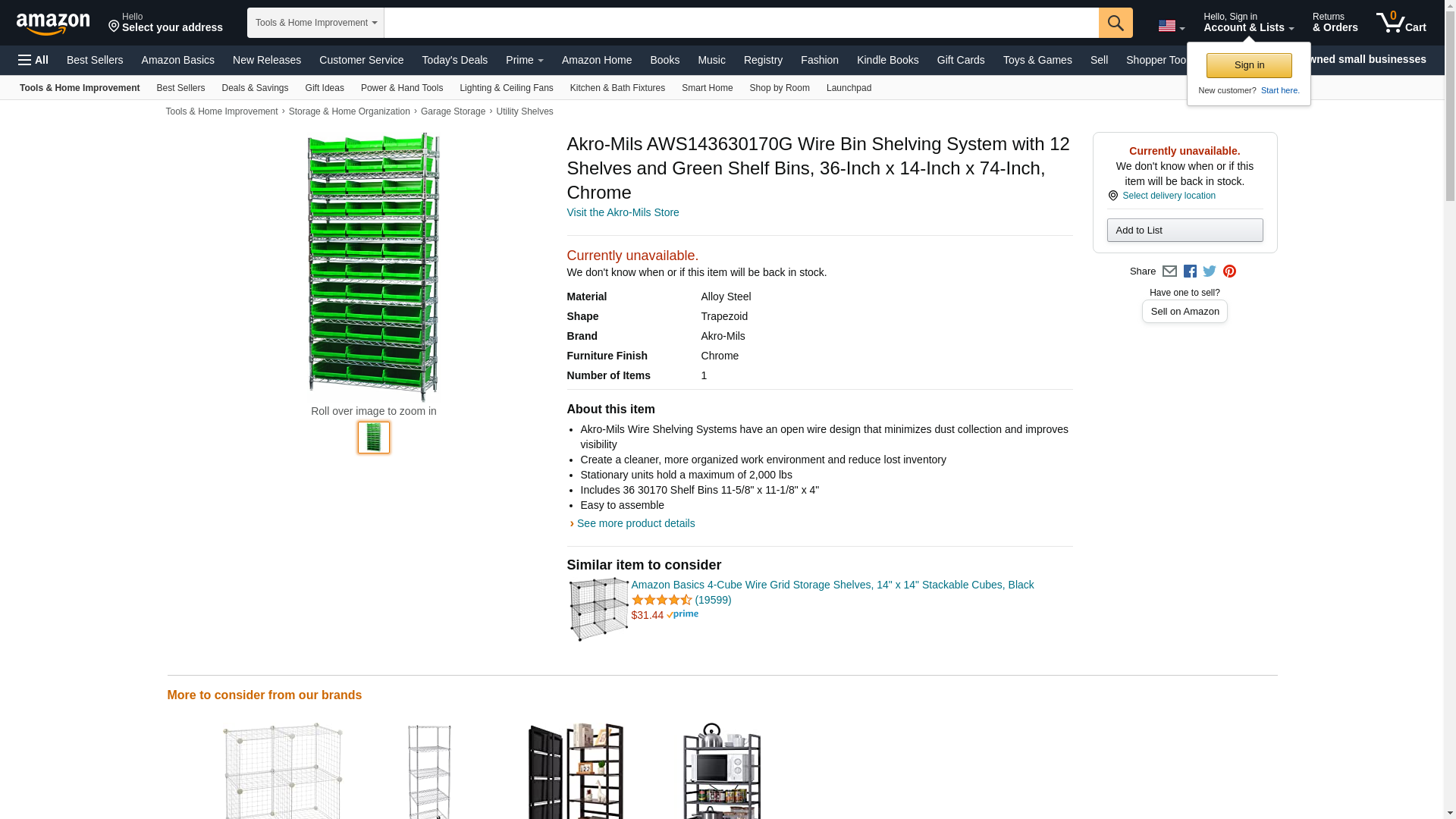The height and width of the screenshot is (819, 1456).
Task: Share product on Facebook icon
Action: pos(1190,271)
